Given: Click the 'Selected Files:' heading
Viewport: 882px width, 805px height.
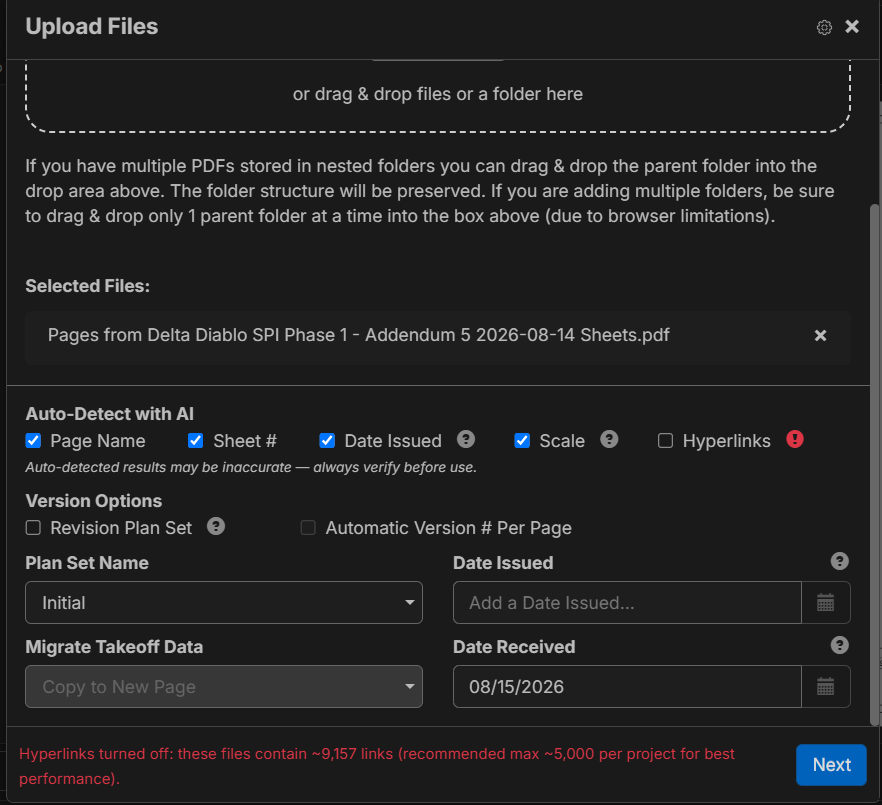Looking at the screenshot, I should click(x=88, y=286).
